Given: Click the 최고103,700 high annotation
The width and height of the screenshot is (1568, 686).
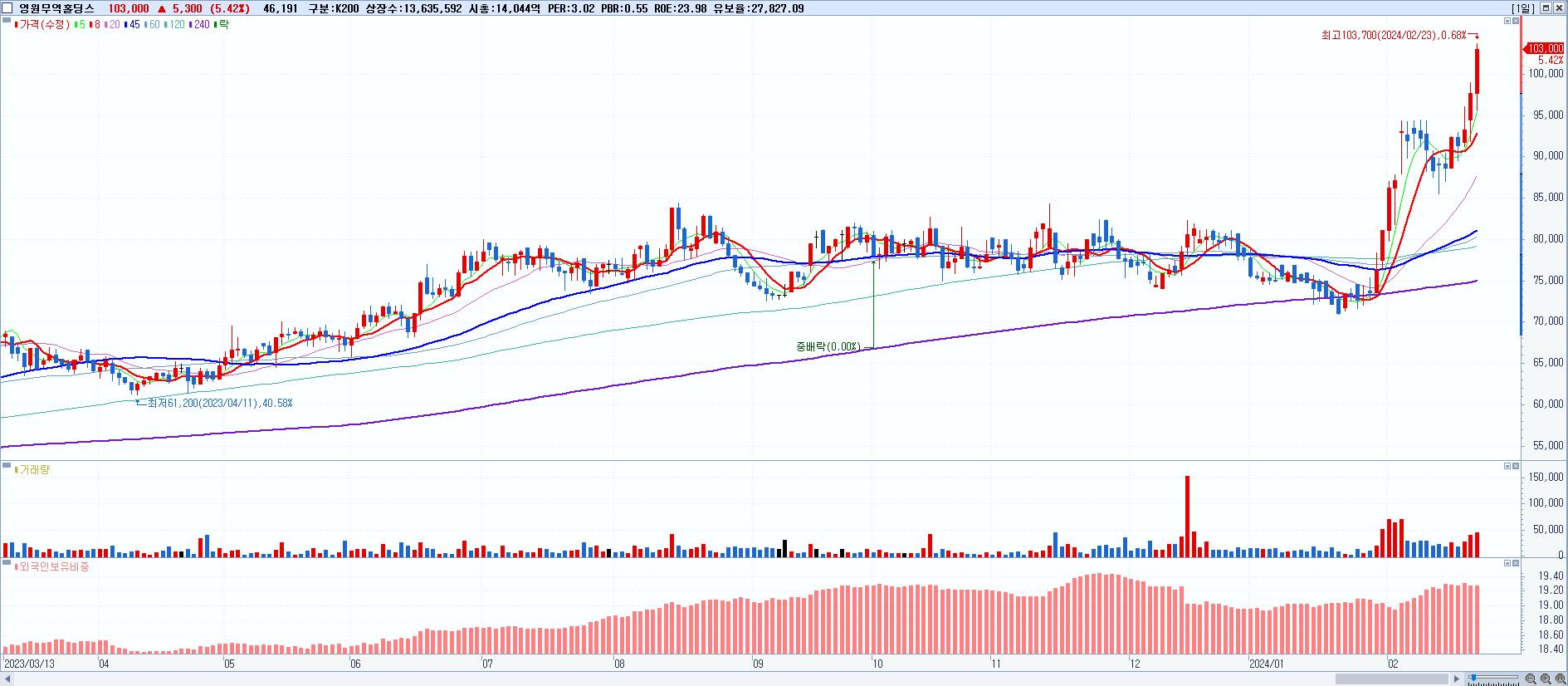Looking at the screenshot, I should (x=1394, y=35).
